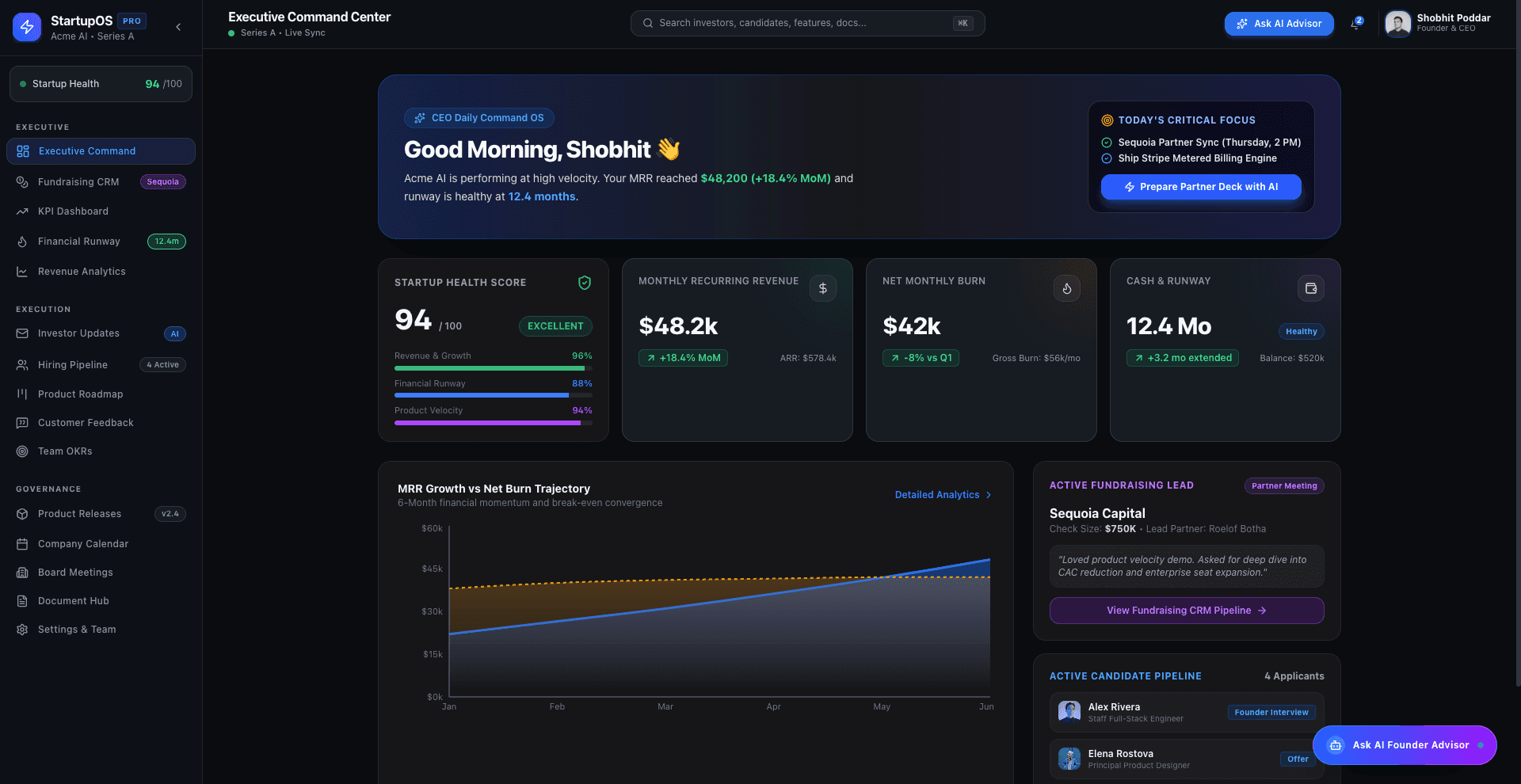
Task: Select Revenue Analytics in the sidebar
Action: tap(101, 272)
